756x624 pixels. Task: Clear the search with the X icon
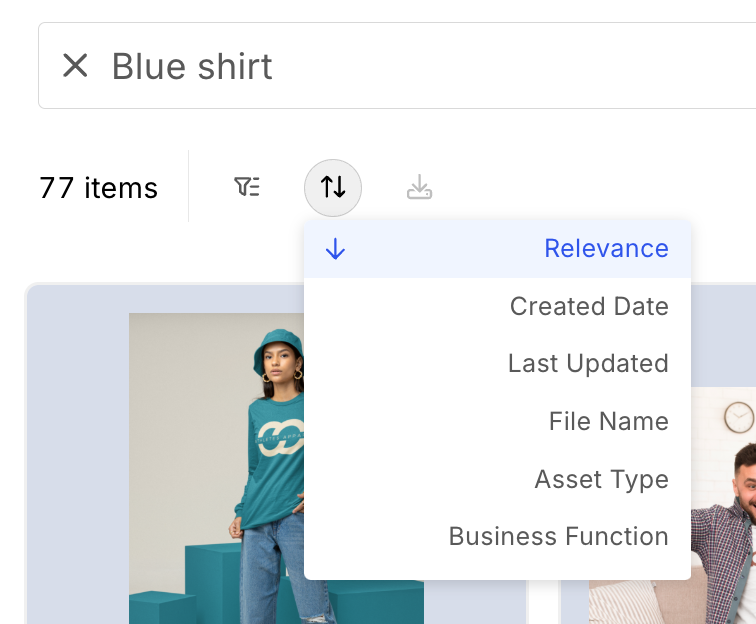[75, 66]
